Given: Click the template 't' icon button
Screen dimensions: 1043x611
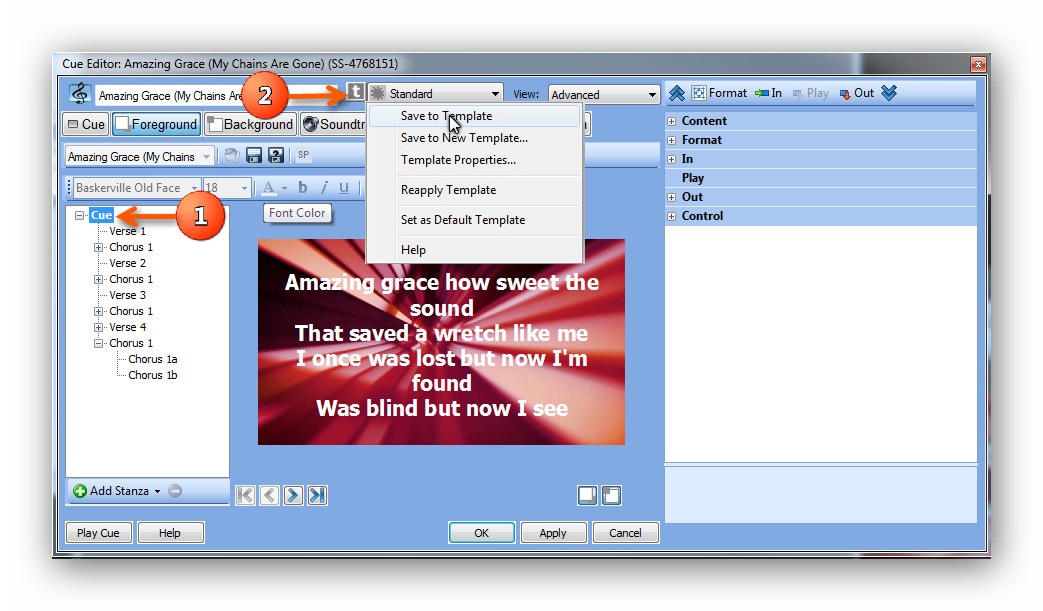Looking at the screenshot, I should (x=356, y=92).
